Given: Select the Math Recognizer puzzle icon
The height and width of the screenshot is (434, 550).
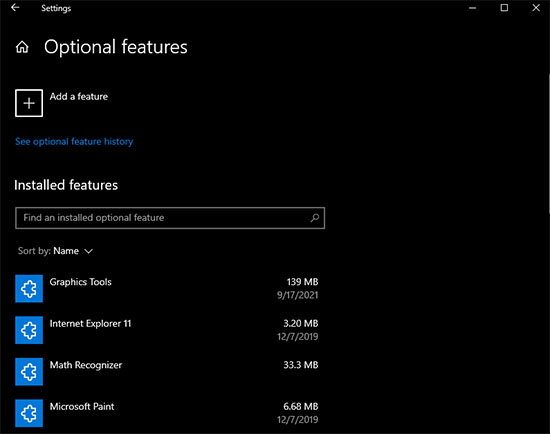Looking at the screenshot, I should [x=29, y=372].
